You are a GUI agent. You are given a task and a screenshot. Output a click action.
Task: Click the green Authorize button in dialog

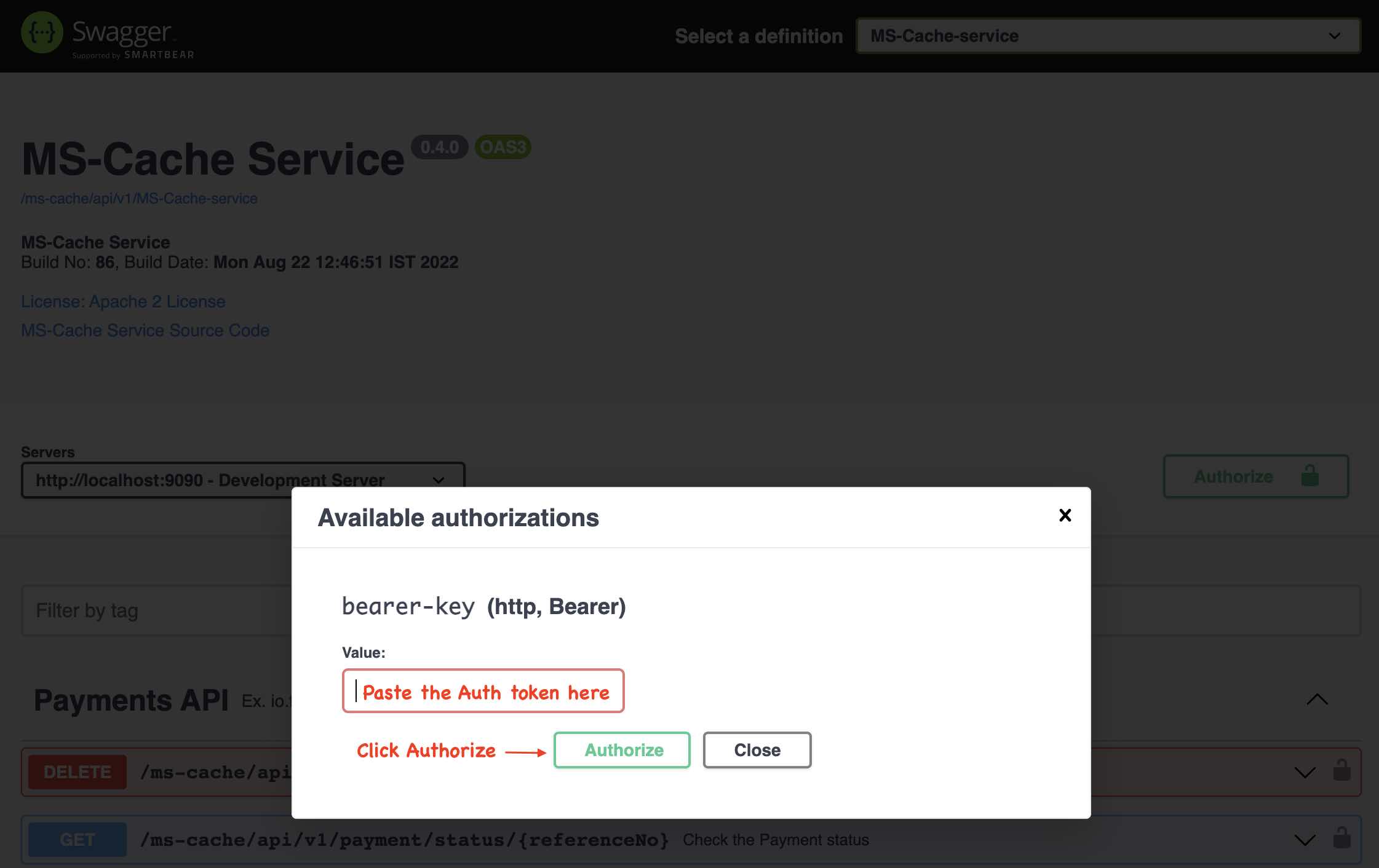coord(622,750)
